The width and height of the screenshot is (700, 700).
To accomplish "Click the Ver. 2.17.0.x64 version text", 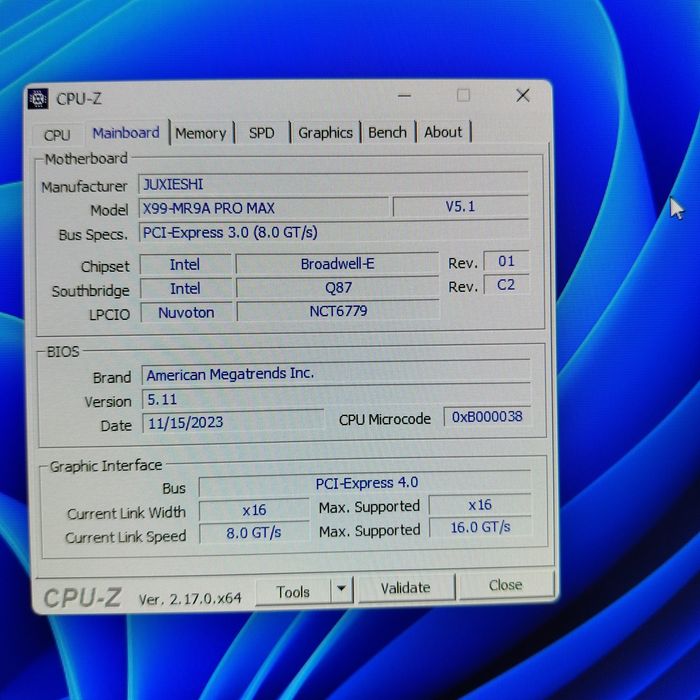I will click(x=190, y=599).
